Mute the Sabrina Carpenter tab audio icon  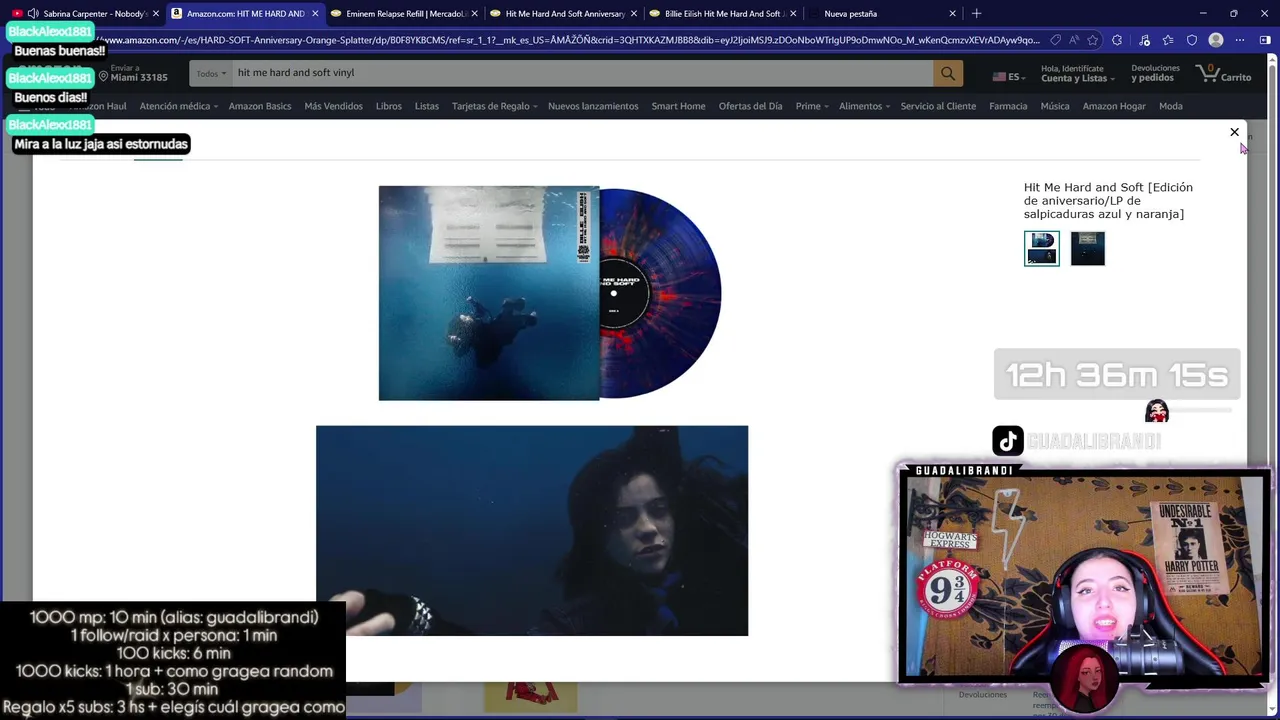[x=33, y=14]
